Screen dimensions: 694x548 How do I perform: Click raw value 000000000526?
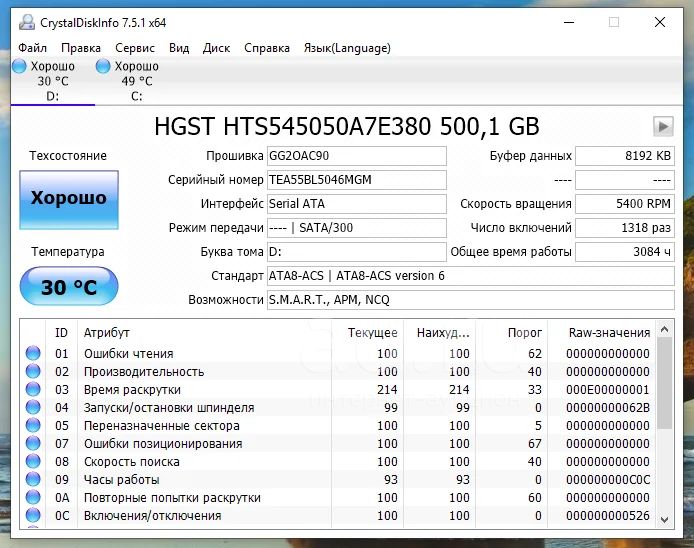click(608, 516)
